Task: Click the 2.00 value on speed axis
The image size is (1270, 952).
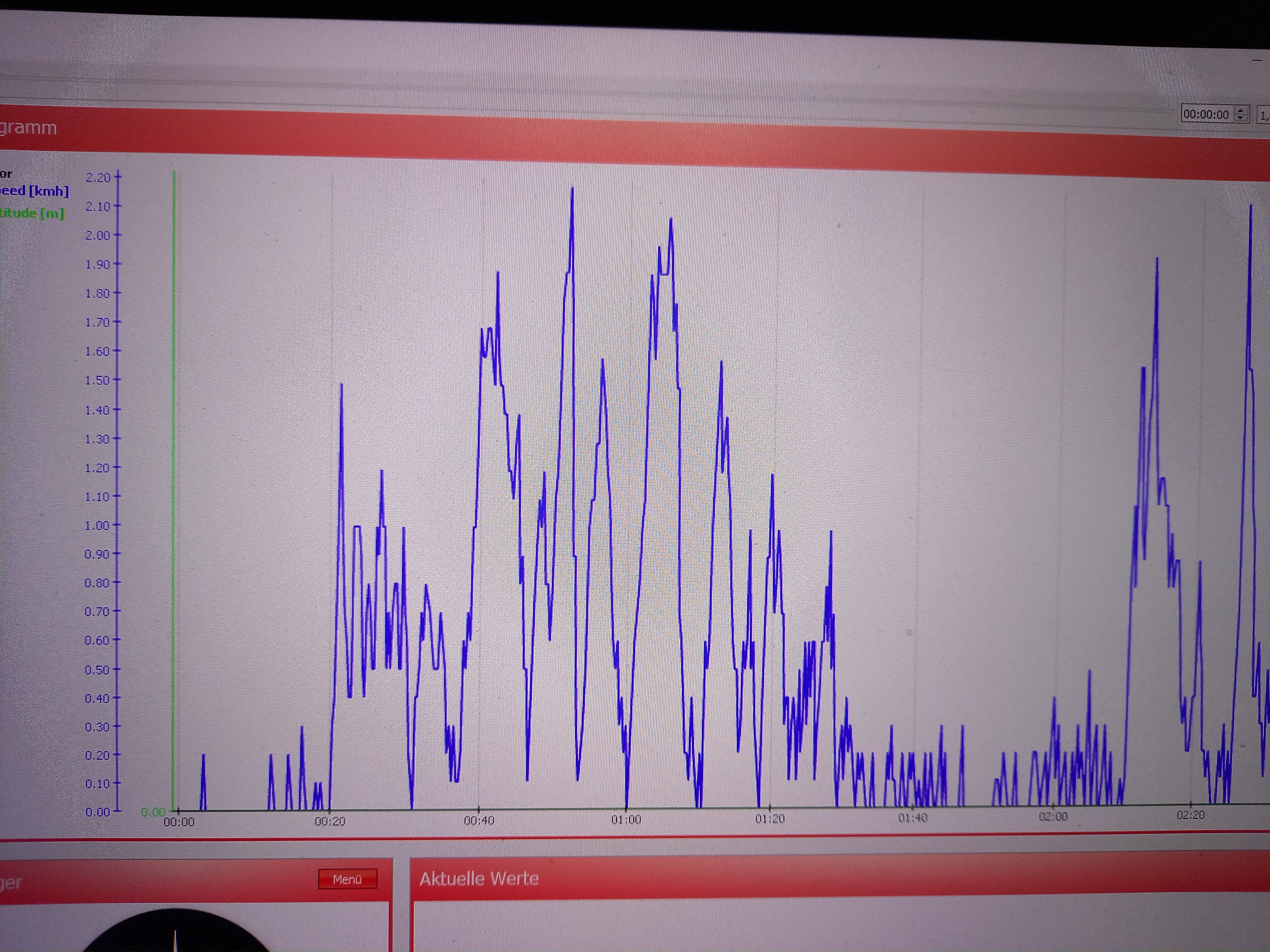Action: 97,235
